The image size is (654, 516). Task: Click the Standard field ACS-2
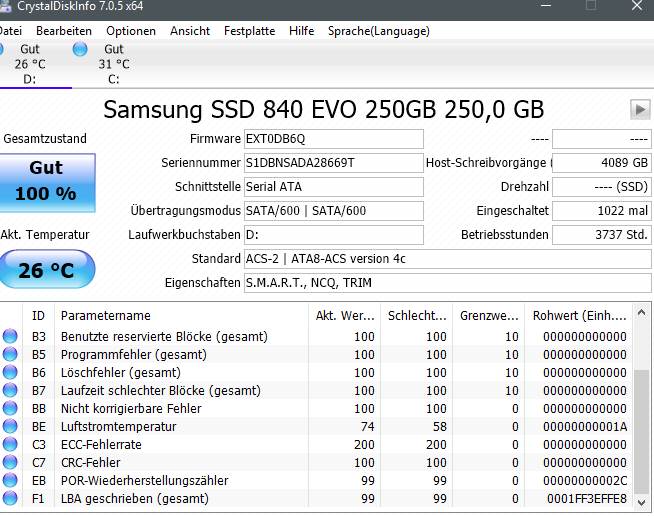tap(448, 259)
